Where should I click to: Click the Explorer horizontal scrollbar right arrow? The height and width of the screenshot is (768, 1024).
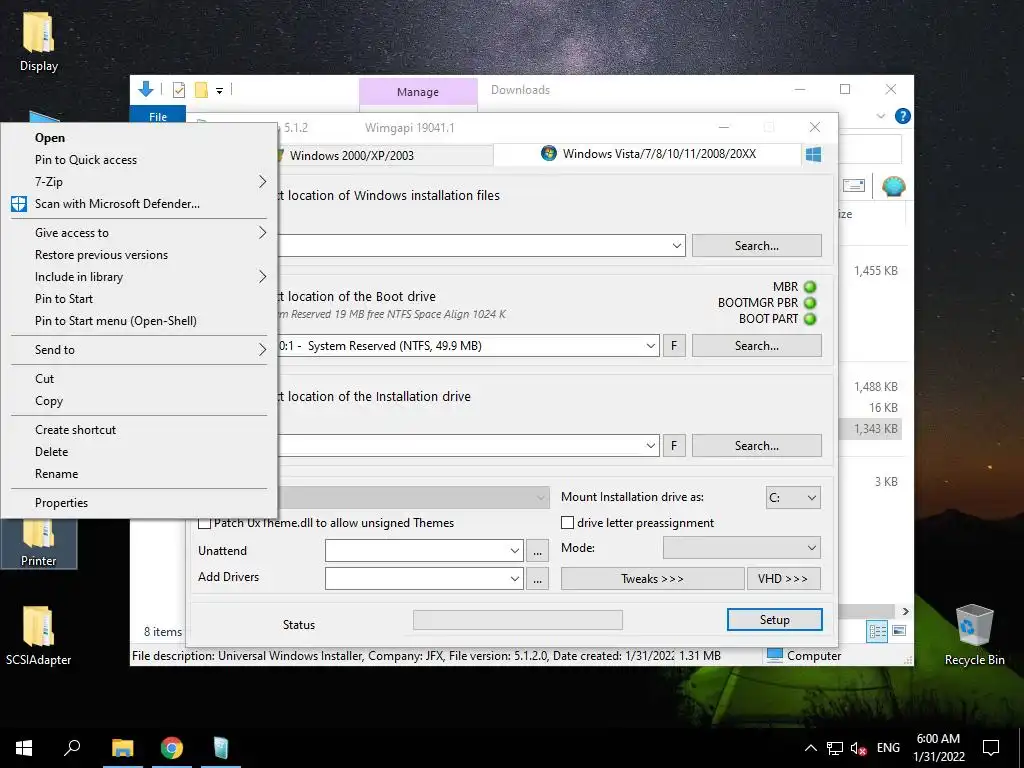point(906,611)
